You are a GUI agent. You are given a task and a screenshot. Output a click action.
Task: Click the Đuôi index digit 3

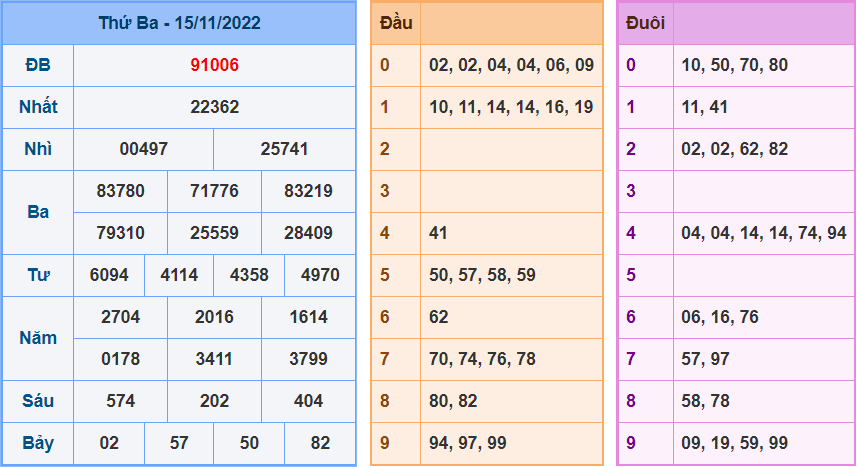[x=631, y=191]
